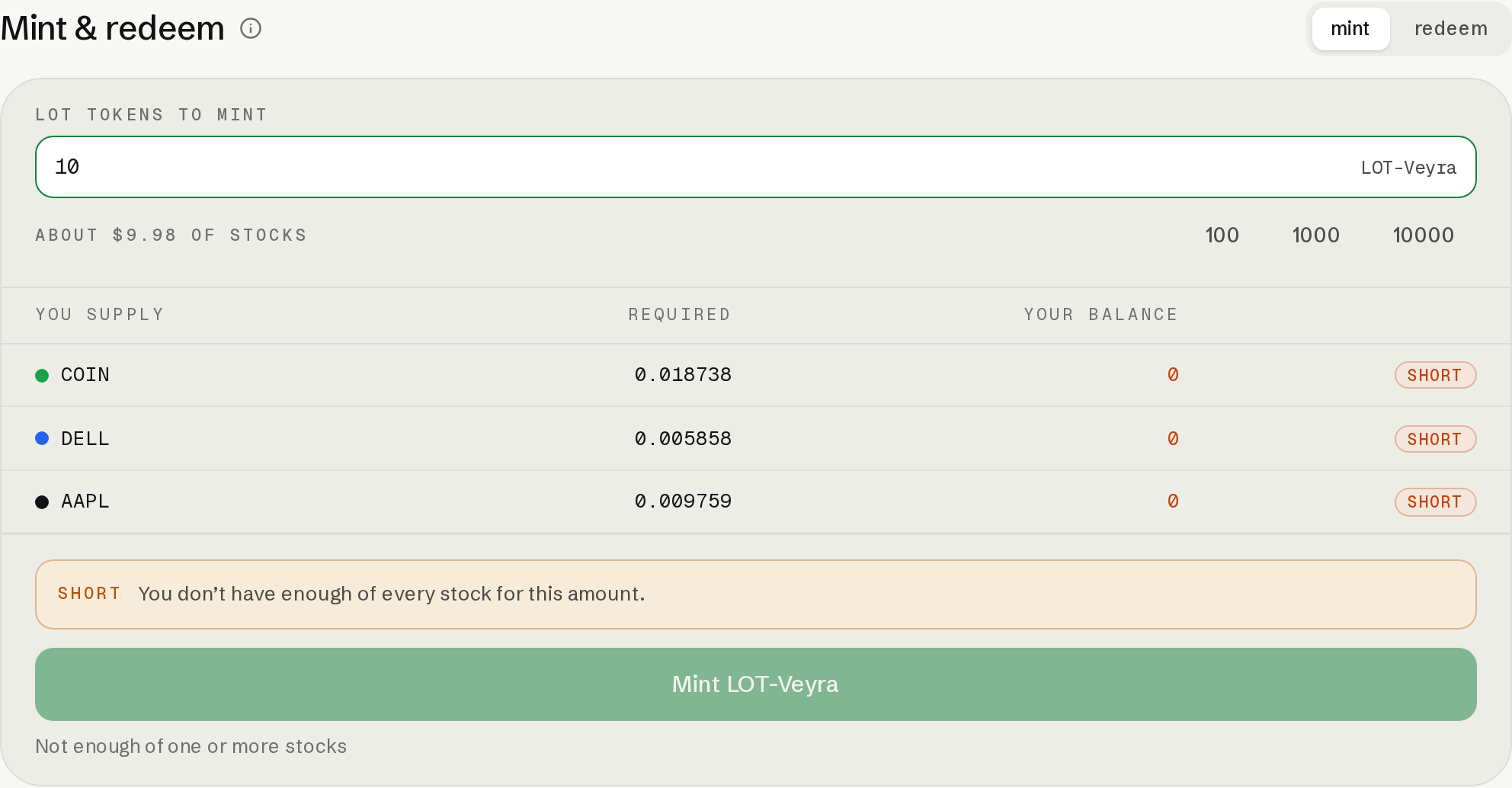Choose the 1000 preset amount
This screenshot has width=1512, height=788.
coord(1316,235)
